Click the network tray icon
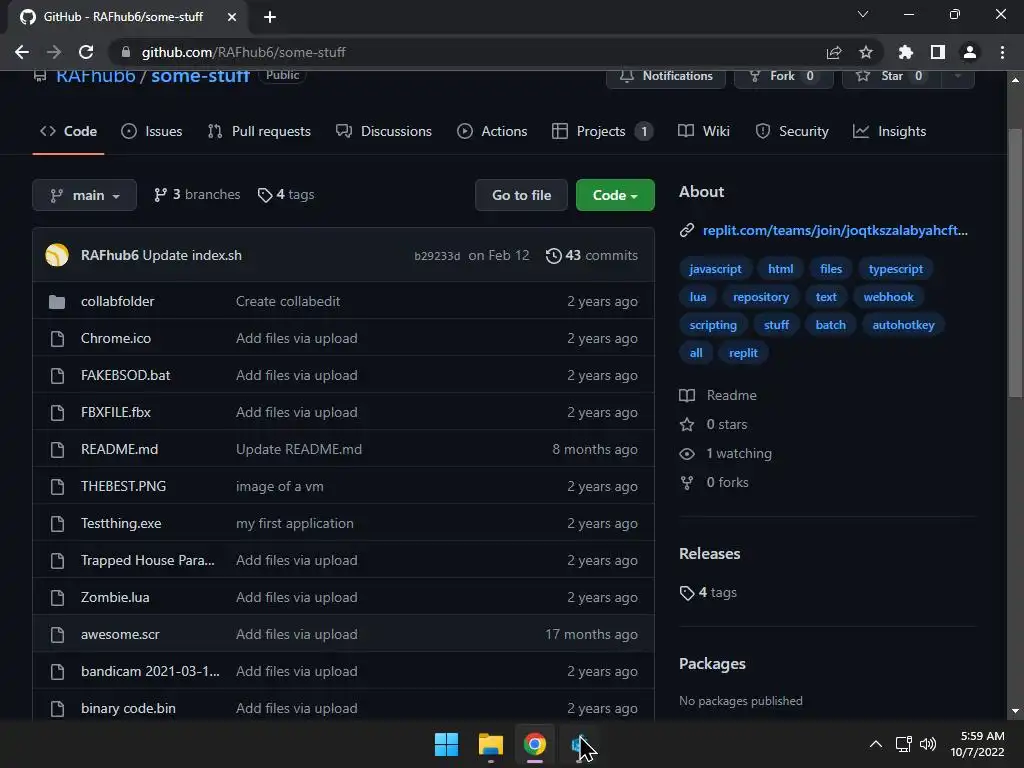This screenshot has height=768, width=1024. pyautogui.click(x=904, y=744)
